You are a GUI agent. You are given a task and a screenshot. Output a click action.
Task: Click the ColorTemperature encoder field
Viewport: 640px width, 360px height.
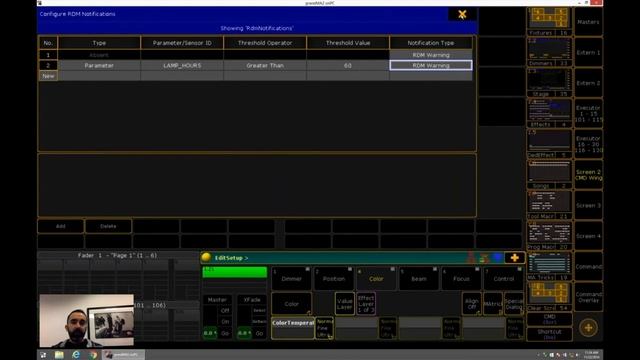(x=293, y=328)
